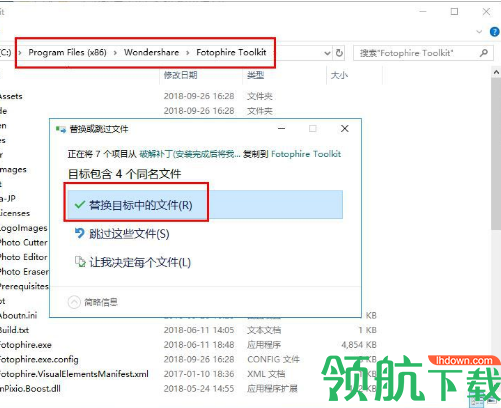The height and width of the screenshot is (408, 501).
Task: Click the 应用程序扩展 type cell
Action: [272, 389]
